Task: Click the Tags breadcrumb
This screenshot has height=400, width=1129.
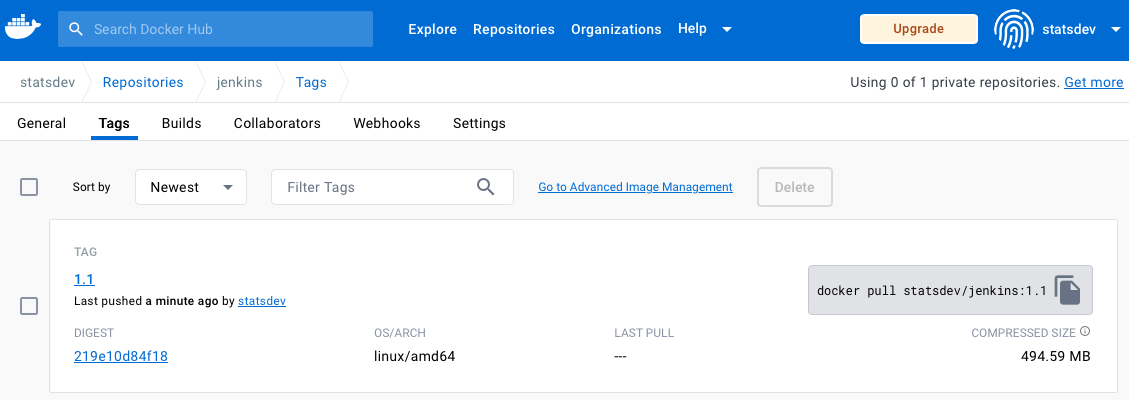Action: [311, 82]
